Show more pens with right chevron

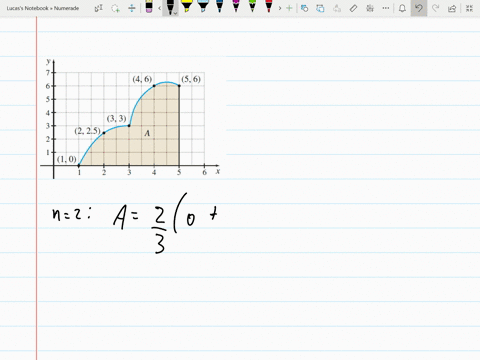pyautogui.click(x=280, y=8)
